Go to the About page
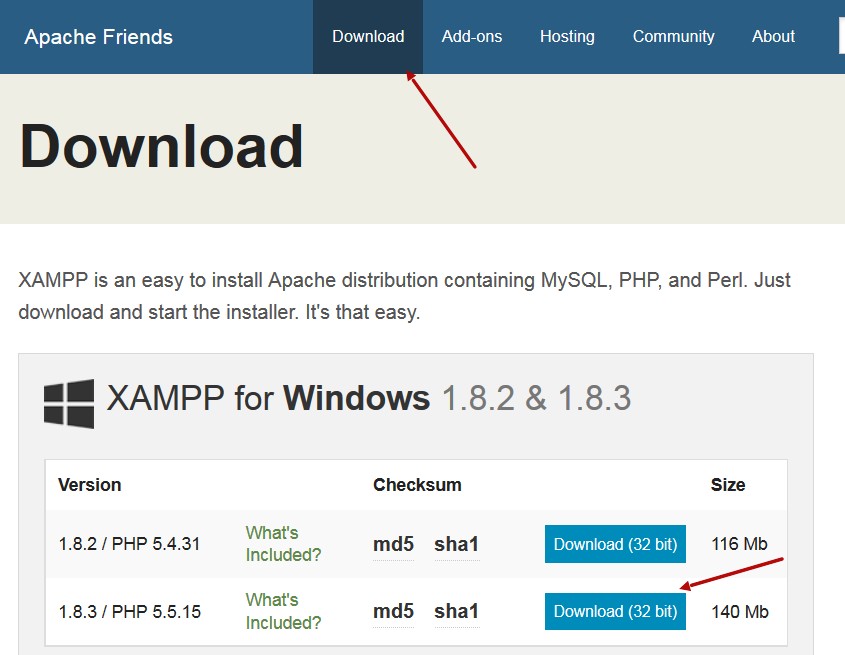 (x=773, y=37)
